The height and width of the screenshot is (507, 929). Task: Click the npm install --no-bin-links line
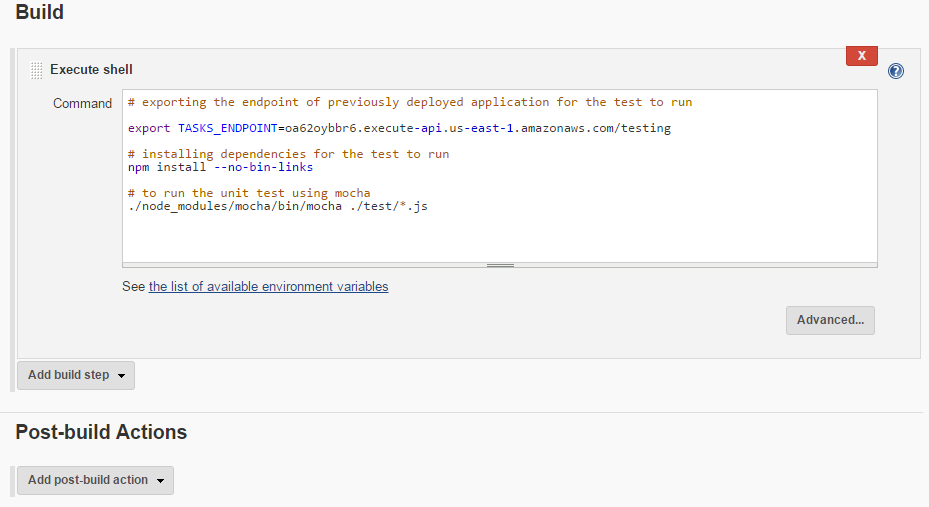tap(220, 167)
